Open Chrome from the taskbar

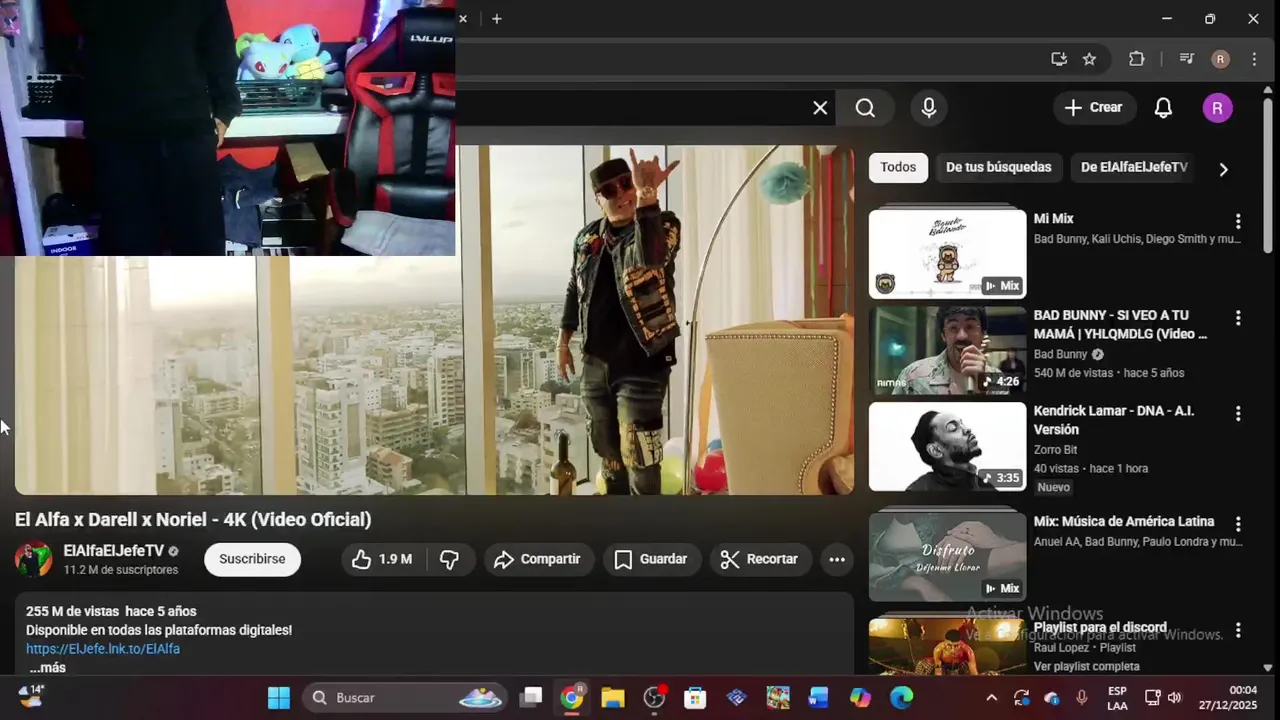pyautogui.click(x=571, y=697)
